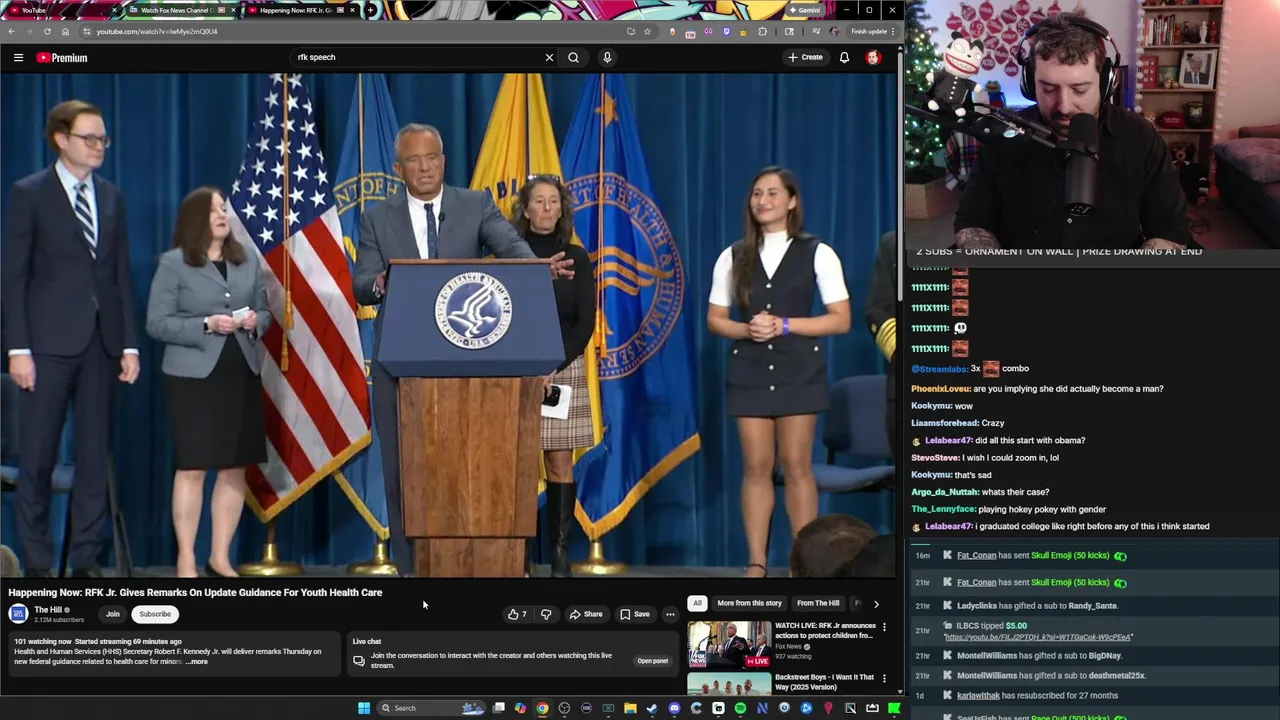This screenshot has height=720, width=1280.
Task: Click the browser address bar URL
Action: click(157, 31)
